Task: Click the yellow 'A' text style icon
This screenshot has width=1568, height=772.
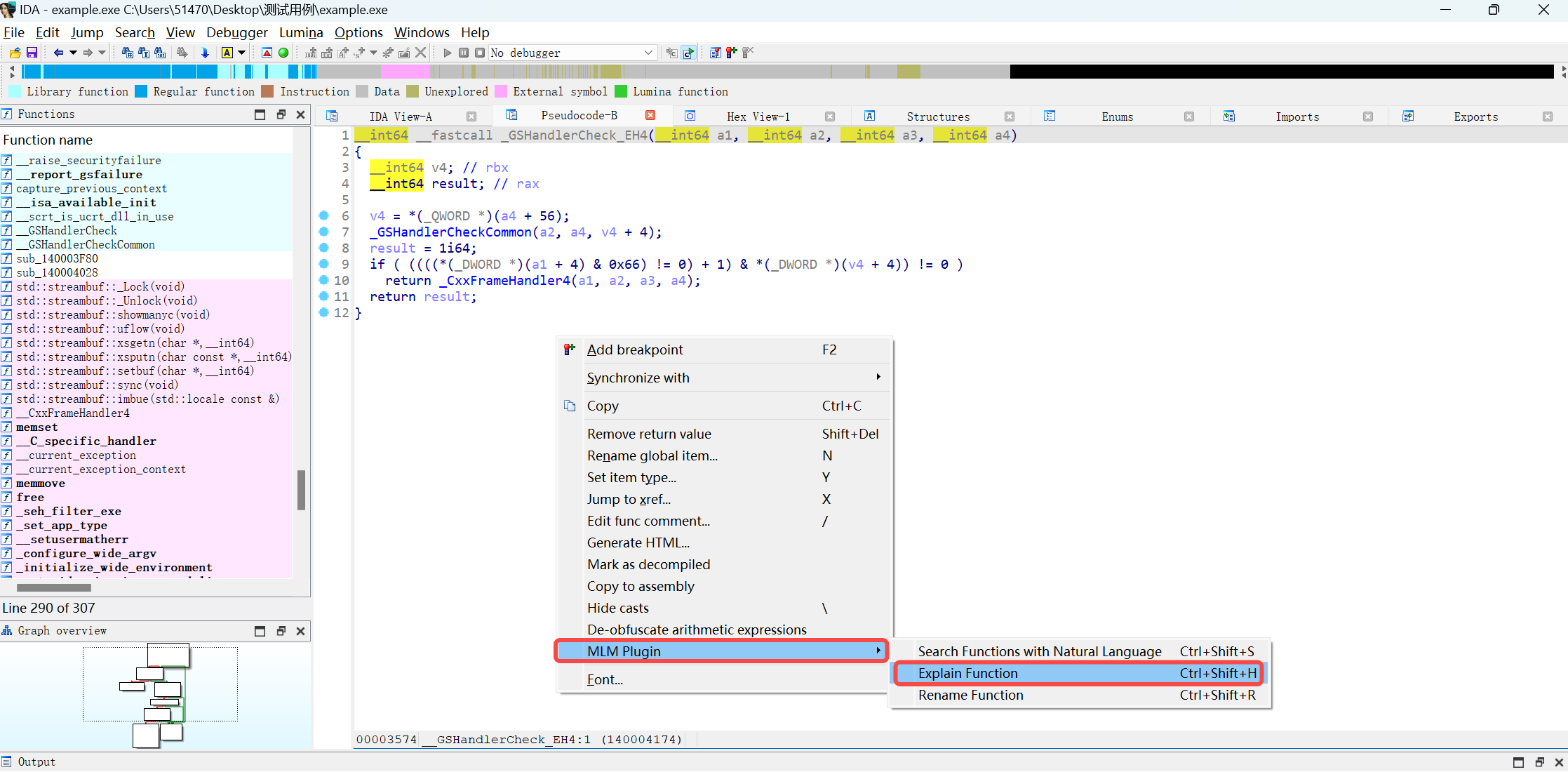Action: tap(227, 53)
